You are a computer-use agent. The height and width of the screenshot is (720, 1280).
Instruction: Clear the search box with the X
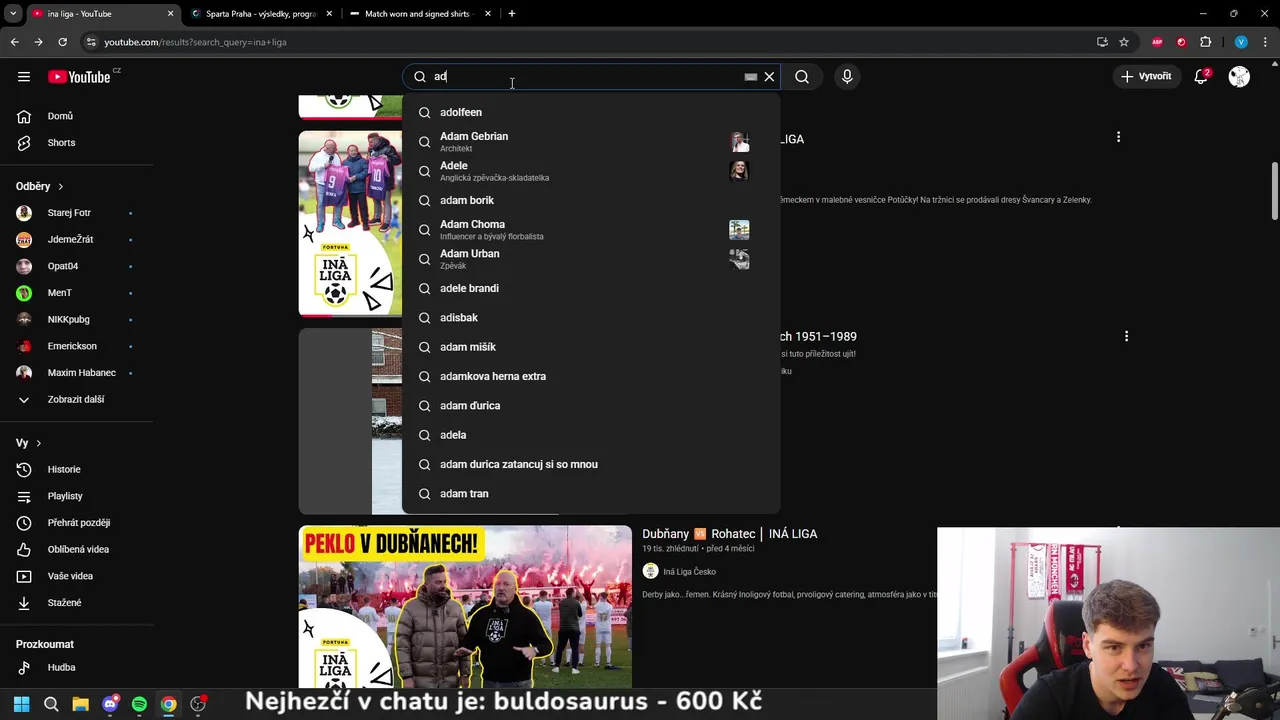[x=769, y=77]
